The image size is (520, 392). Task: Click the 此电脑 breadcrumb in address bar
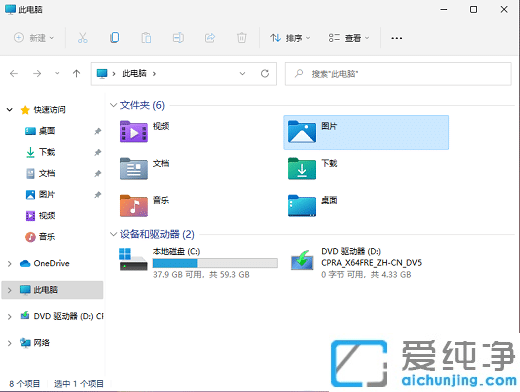click(x=134, y=73)
